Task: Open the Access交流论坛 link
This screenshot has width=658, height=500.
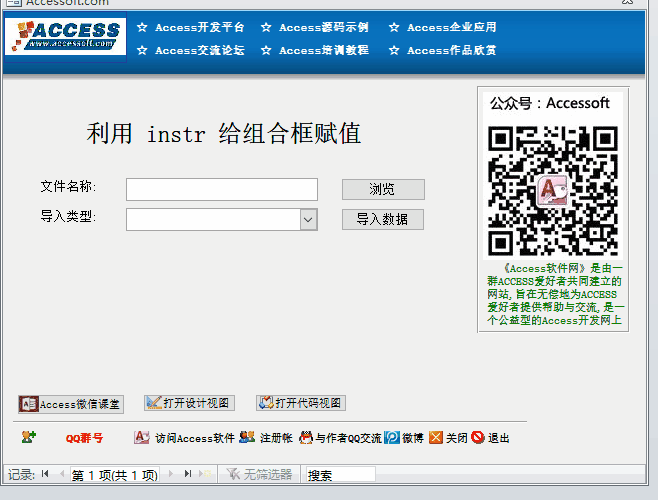Action: [x=199, y=50]
